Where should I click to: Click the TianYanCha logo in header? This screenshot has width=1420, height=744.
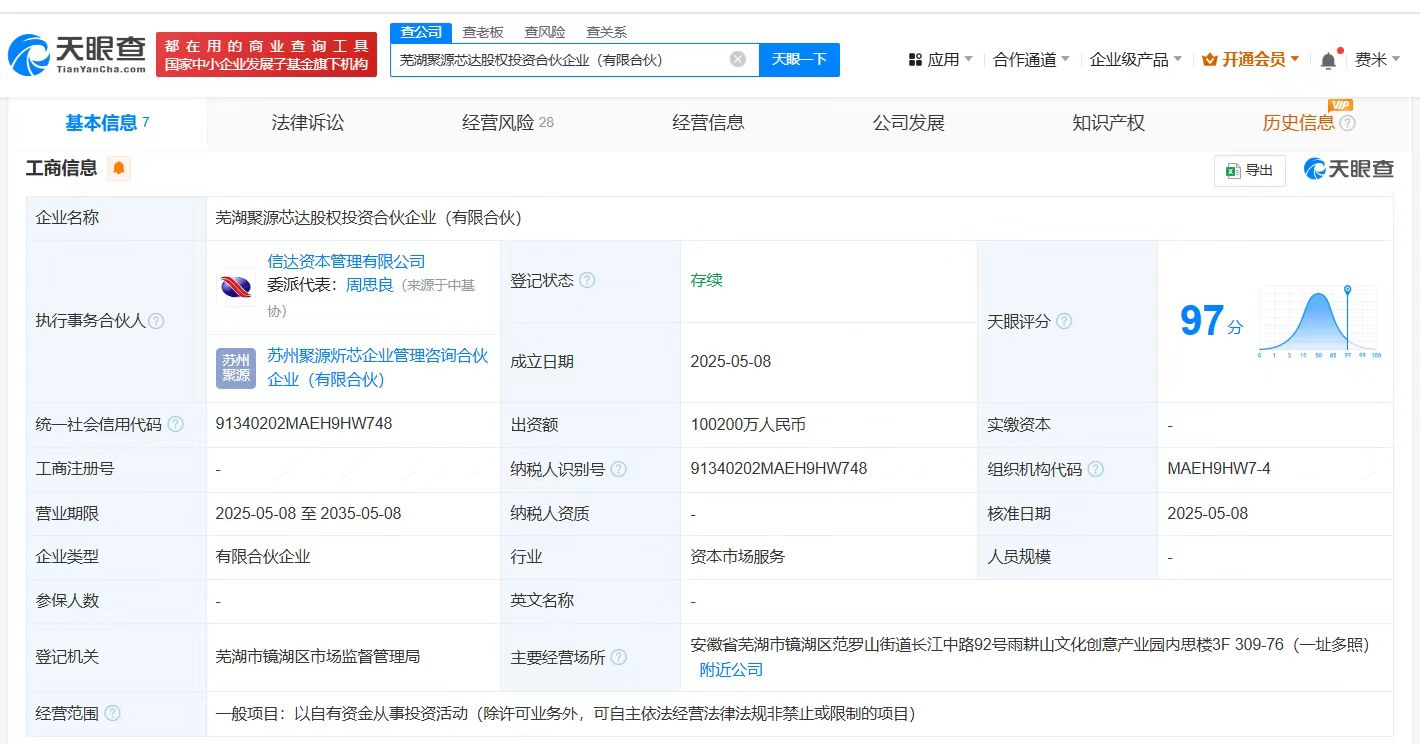[77, 55]
